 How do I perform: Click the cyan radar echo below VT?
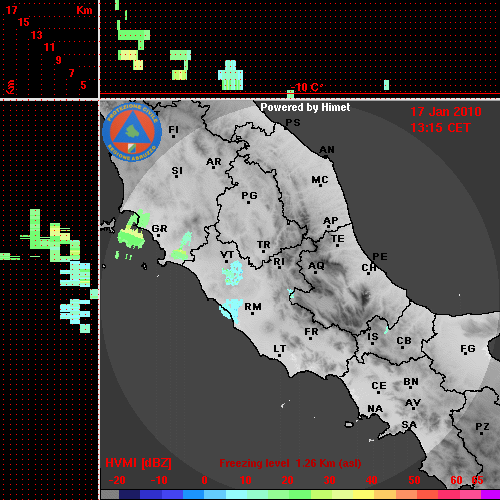coord(233,273)
